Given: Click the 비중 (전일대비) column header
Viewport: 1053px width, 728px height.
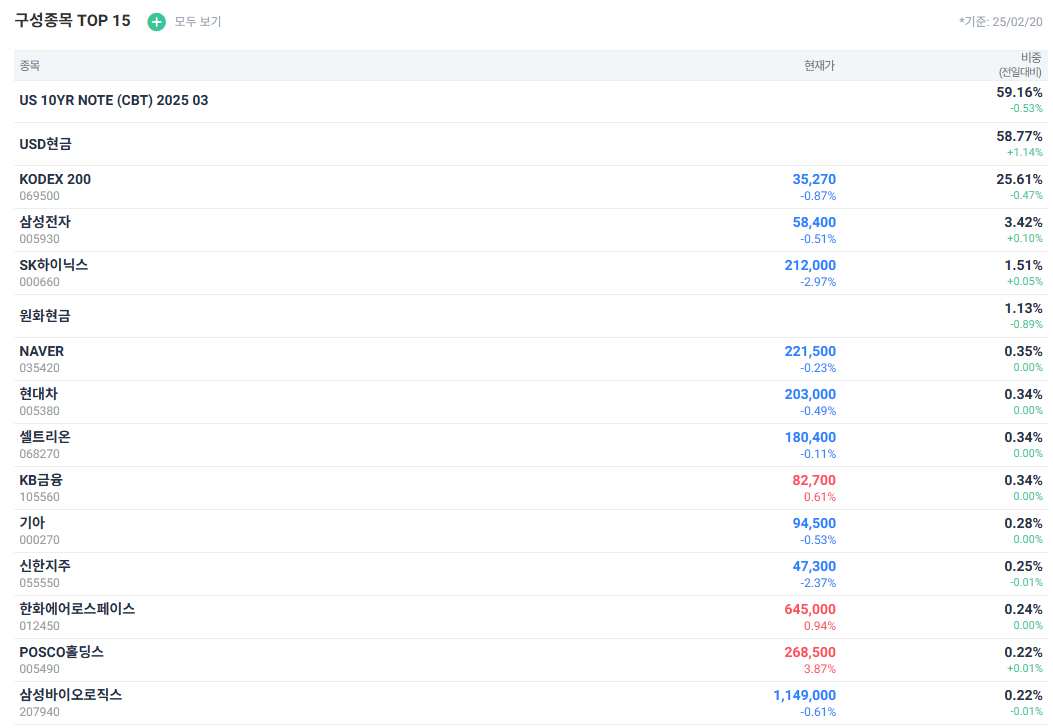Looking at the screenshot, I should [x=1021, y=65].
